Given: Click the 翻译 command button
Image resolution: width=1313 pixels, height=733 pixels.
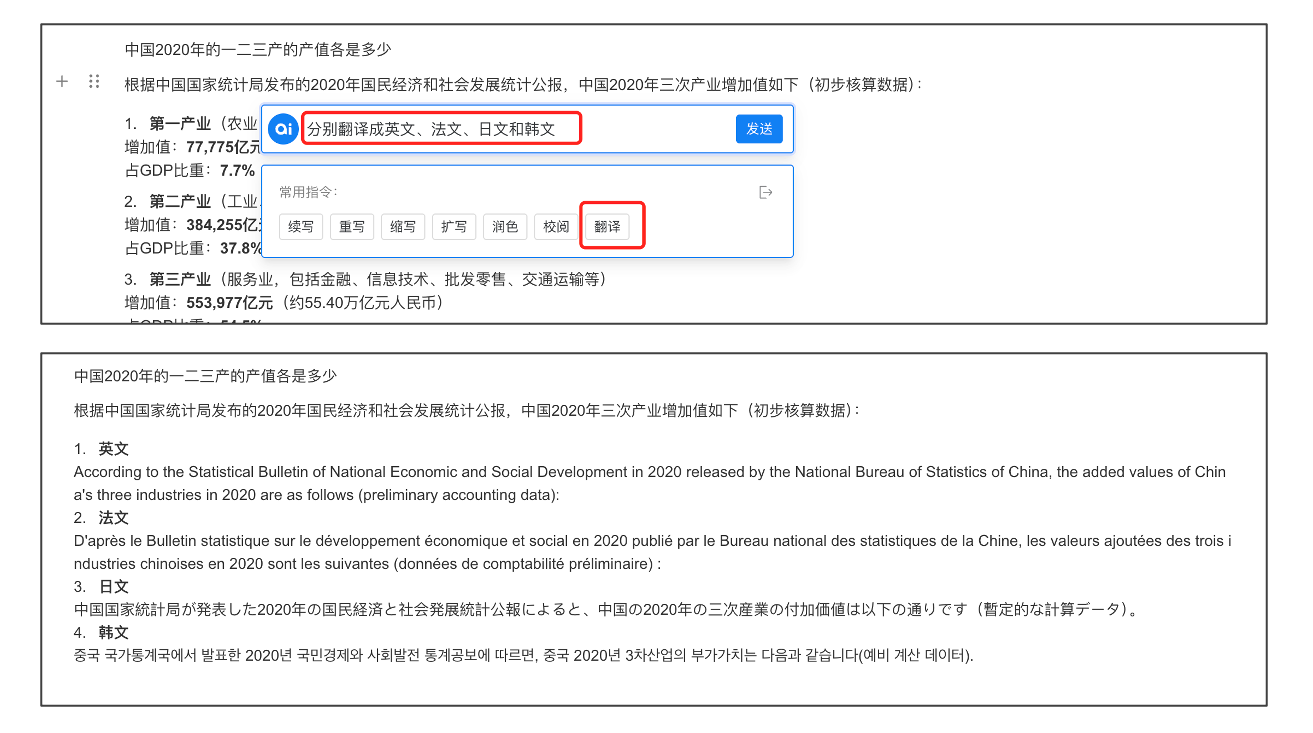Looking at the screenshot, I should click(607, 227).
